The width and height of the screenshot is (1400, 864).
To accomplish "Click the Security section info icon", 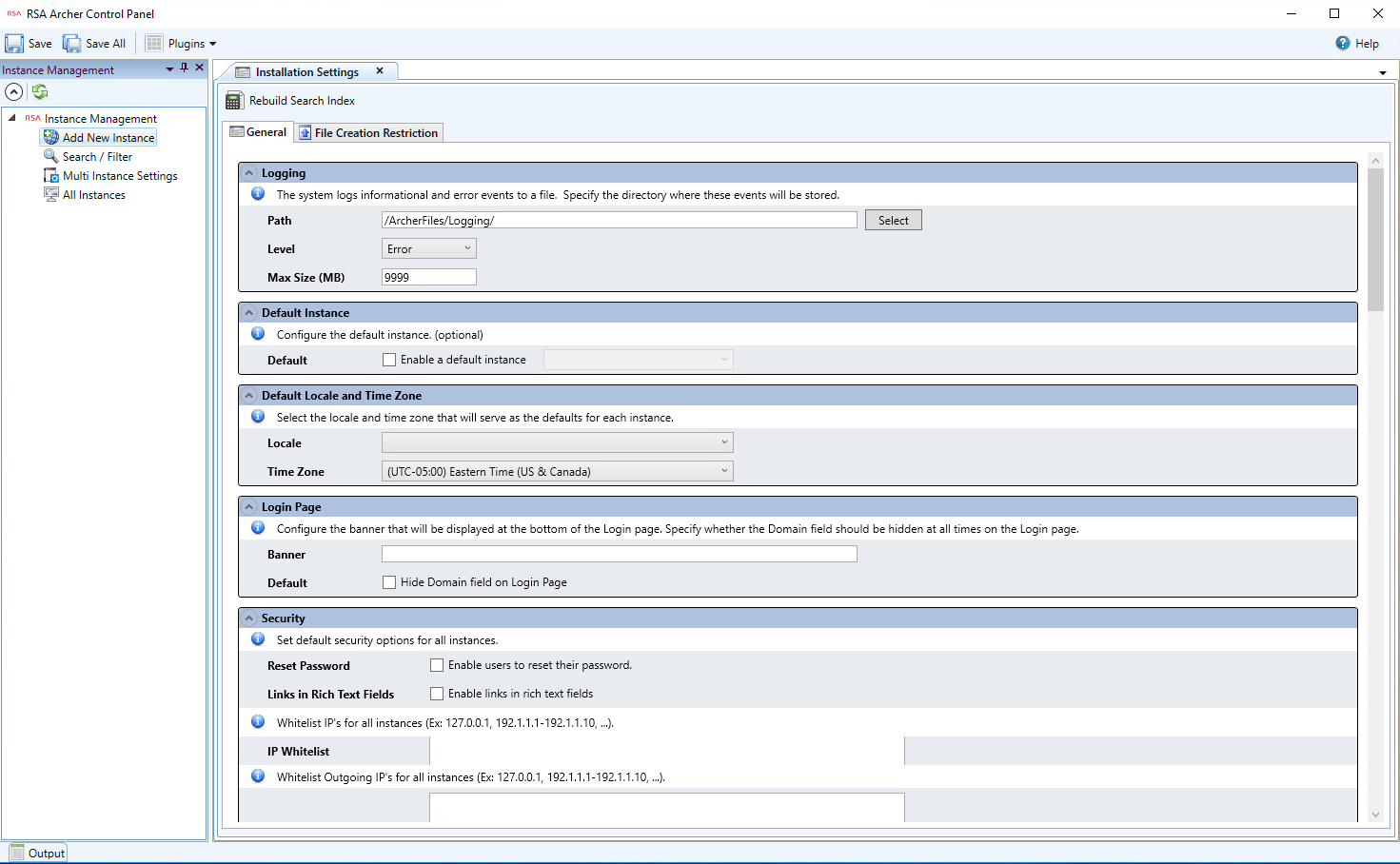I will point(258,639).
